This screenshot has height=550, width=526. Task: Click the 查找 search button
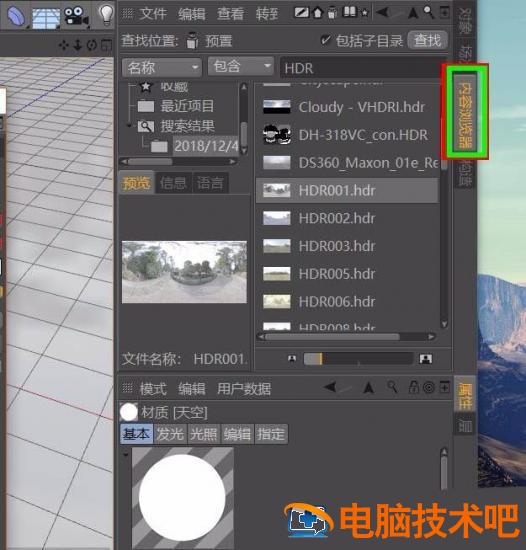click(427, 40)
